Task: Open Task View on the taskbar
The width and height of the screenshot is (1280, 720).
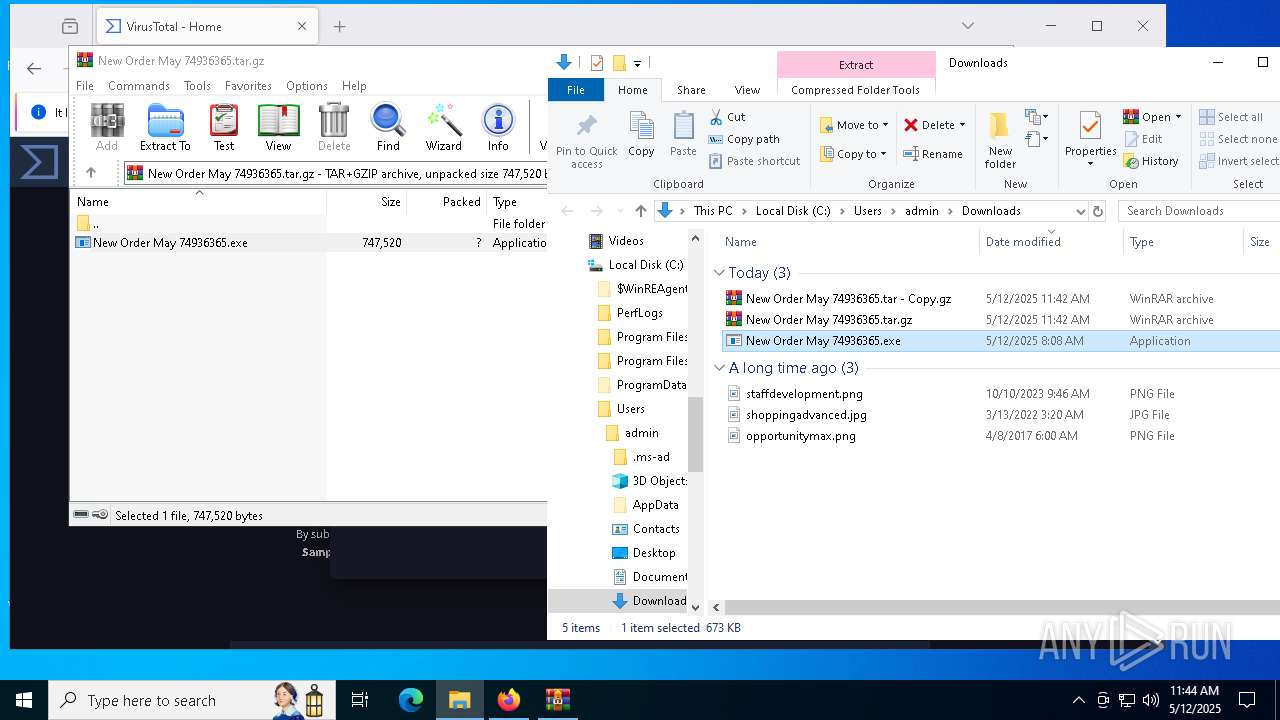Action: tap(360, 700)
